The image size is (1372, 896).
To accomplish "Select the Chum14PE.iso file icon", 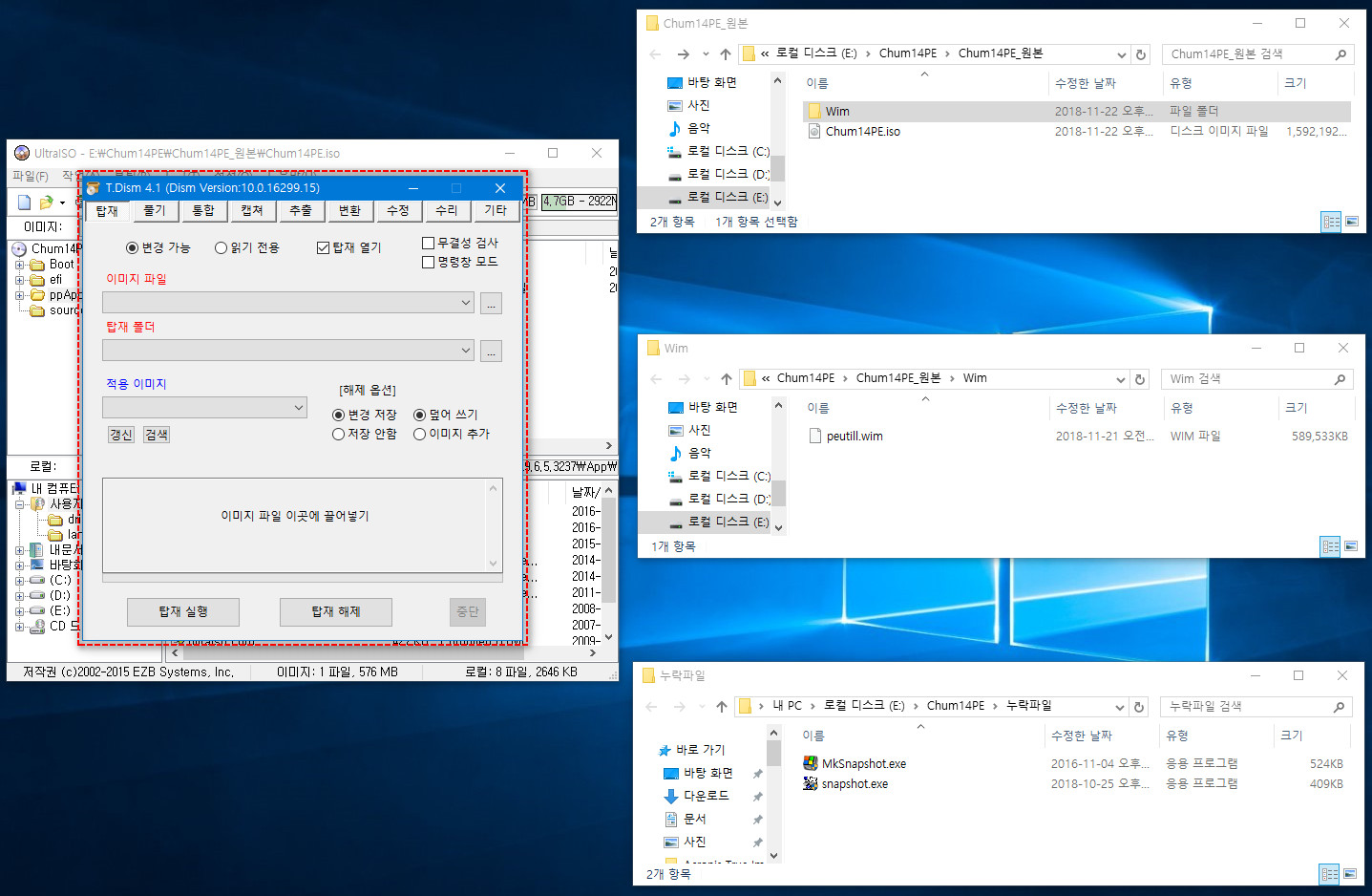I will (x=814, y=131).
